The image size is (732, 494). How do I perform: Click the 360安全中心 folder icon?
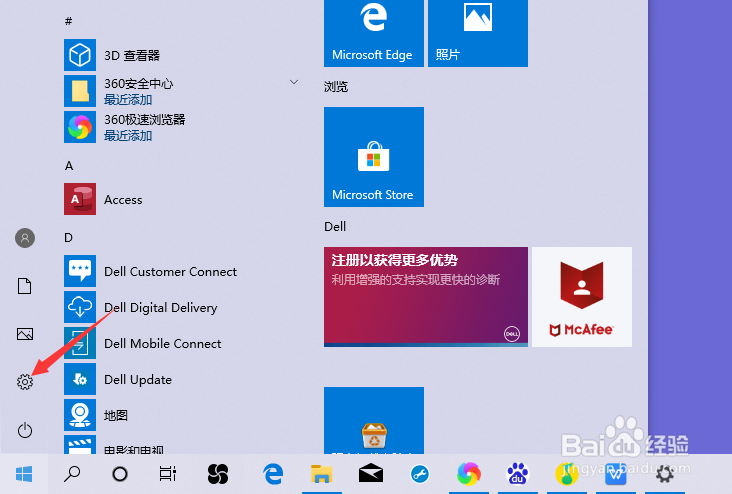pyautogui.click(x=80, y=91)
